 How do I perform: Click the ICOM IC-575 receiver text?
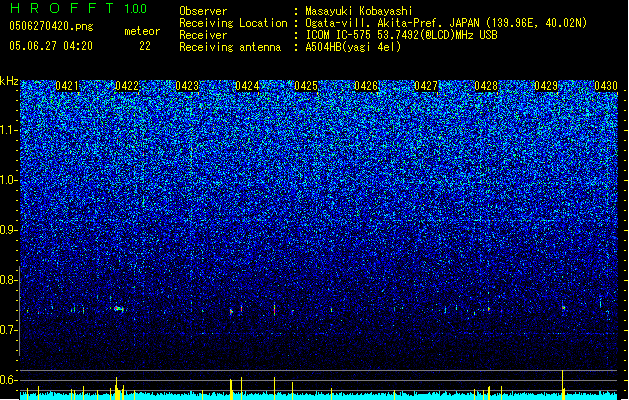click(401, 35)
